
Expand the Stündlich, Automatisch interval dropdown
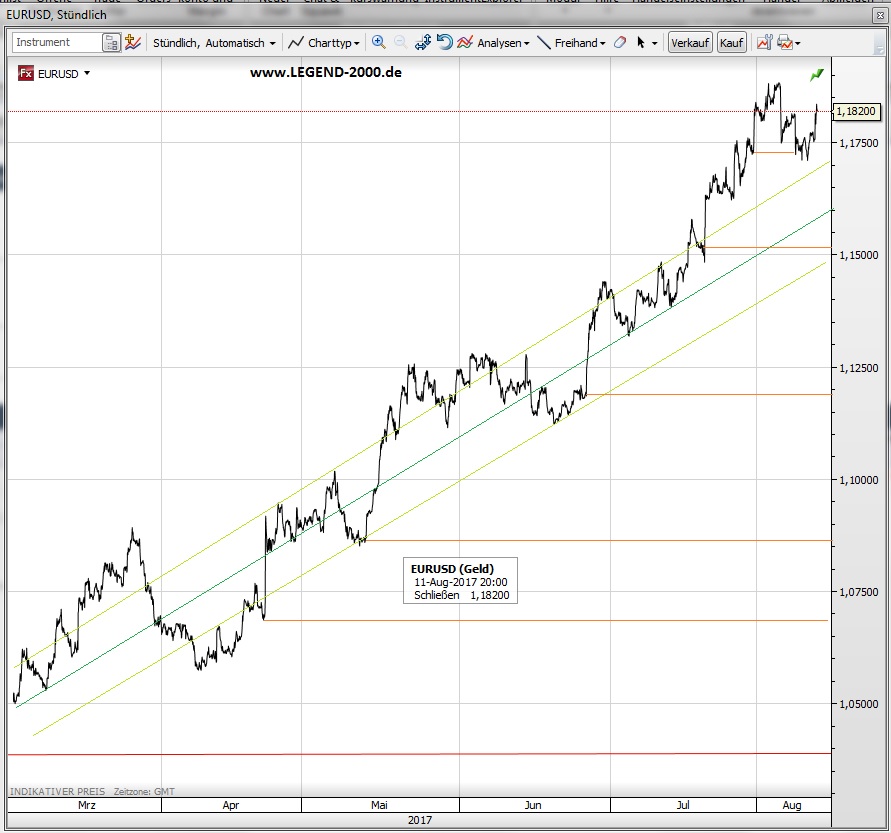214,43
